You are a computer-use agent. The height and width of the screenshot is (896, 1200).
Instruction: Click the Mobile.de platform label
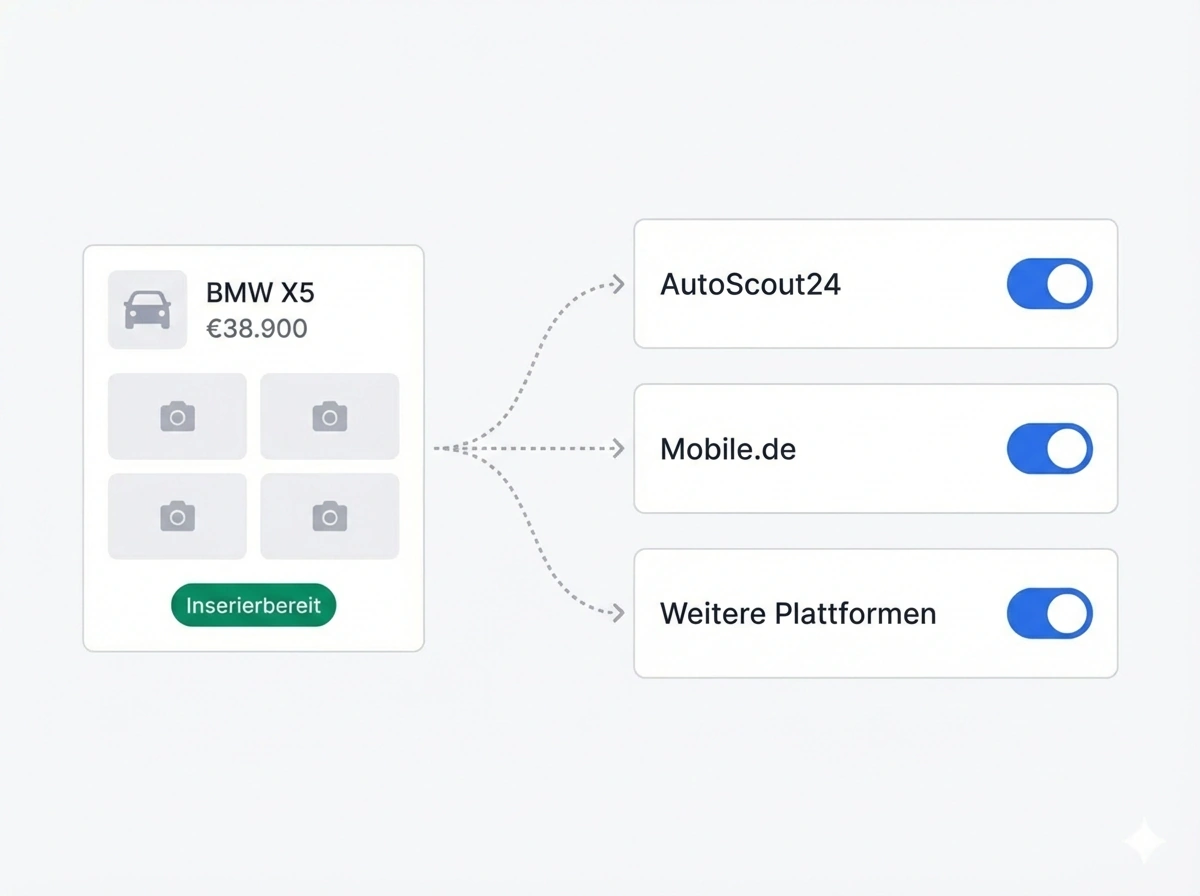(728, 449)
